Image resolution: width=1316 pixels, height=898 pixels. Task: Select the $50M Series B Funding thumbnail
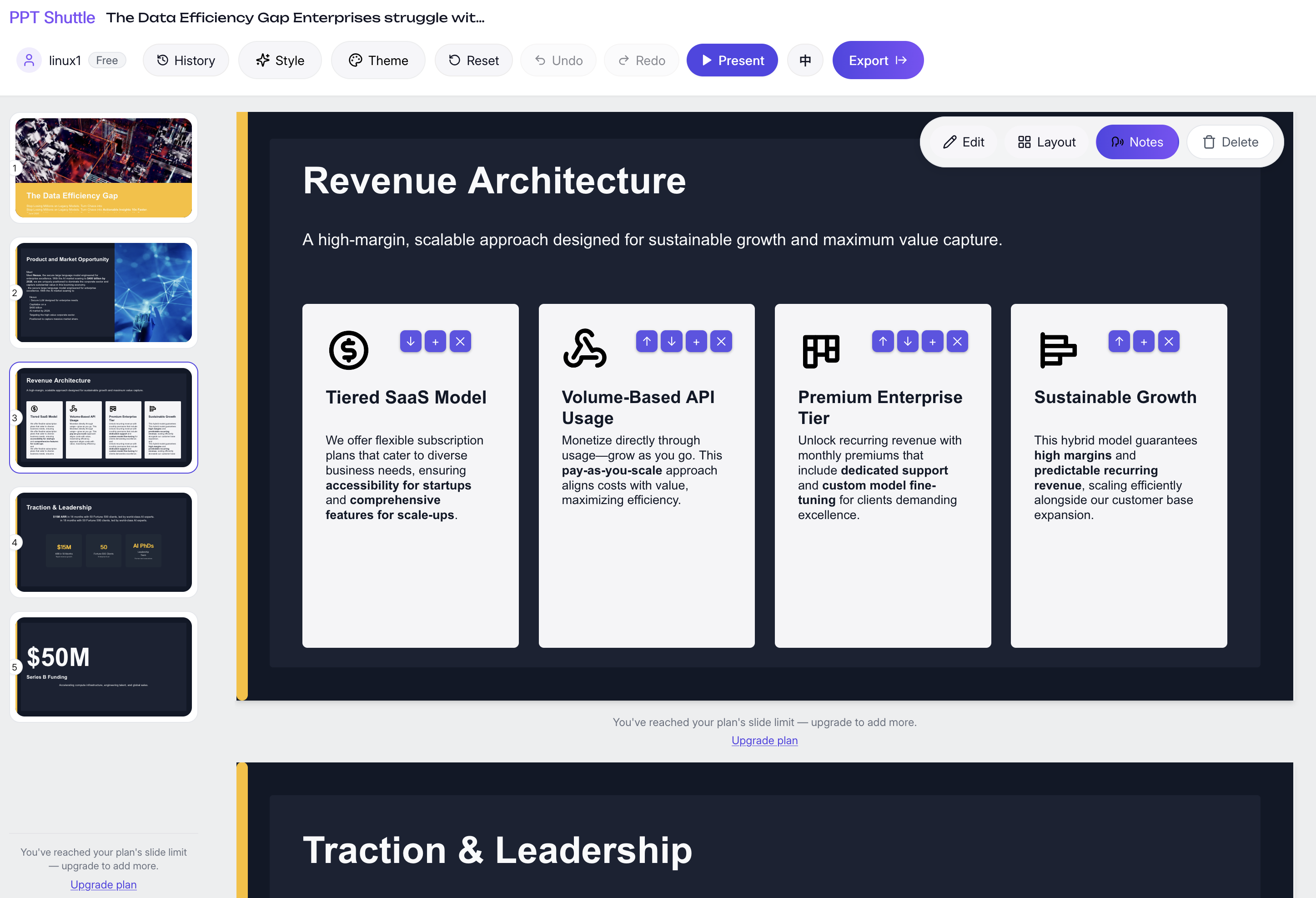pos(104,667)
